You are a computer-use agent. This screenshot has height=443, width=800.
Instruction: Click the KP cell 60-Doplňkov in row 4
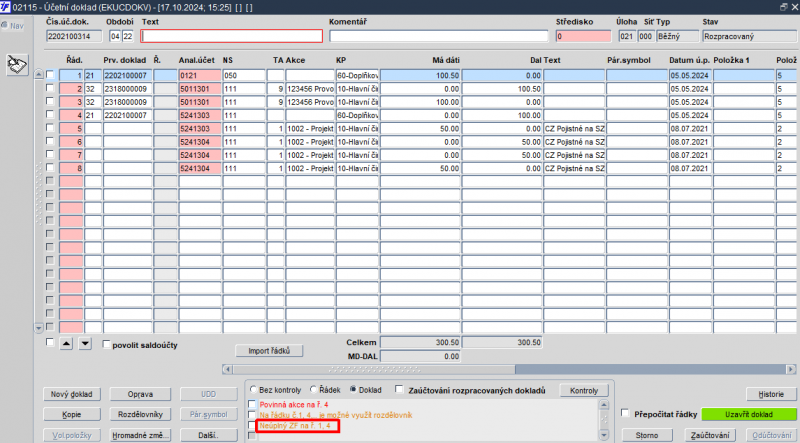click(x=357, y=115)
